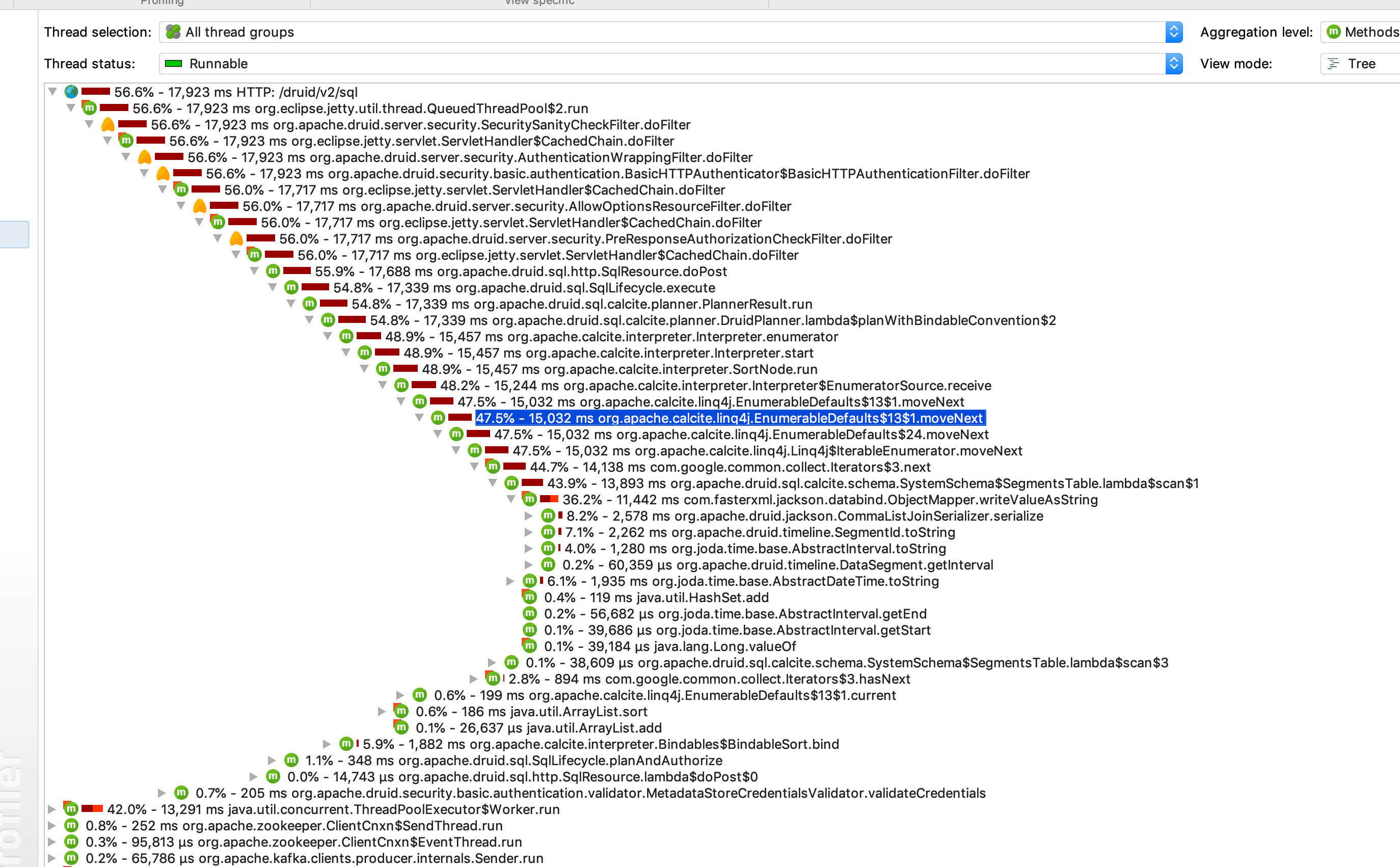Click orange icon beside AllowOptionsResourceFilter.doFilter
This screenshot has height=867, width=1400.
pyautogui.click(x=200, y=206)
